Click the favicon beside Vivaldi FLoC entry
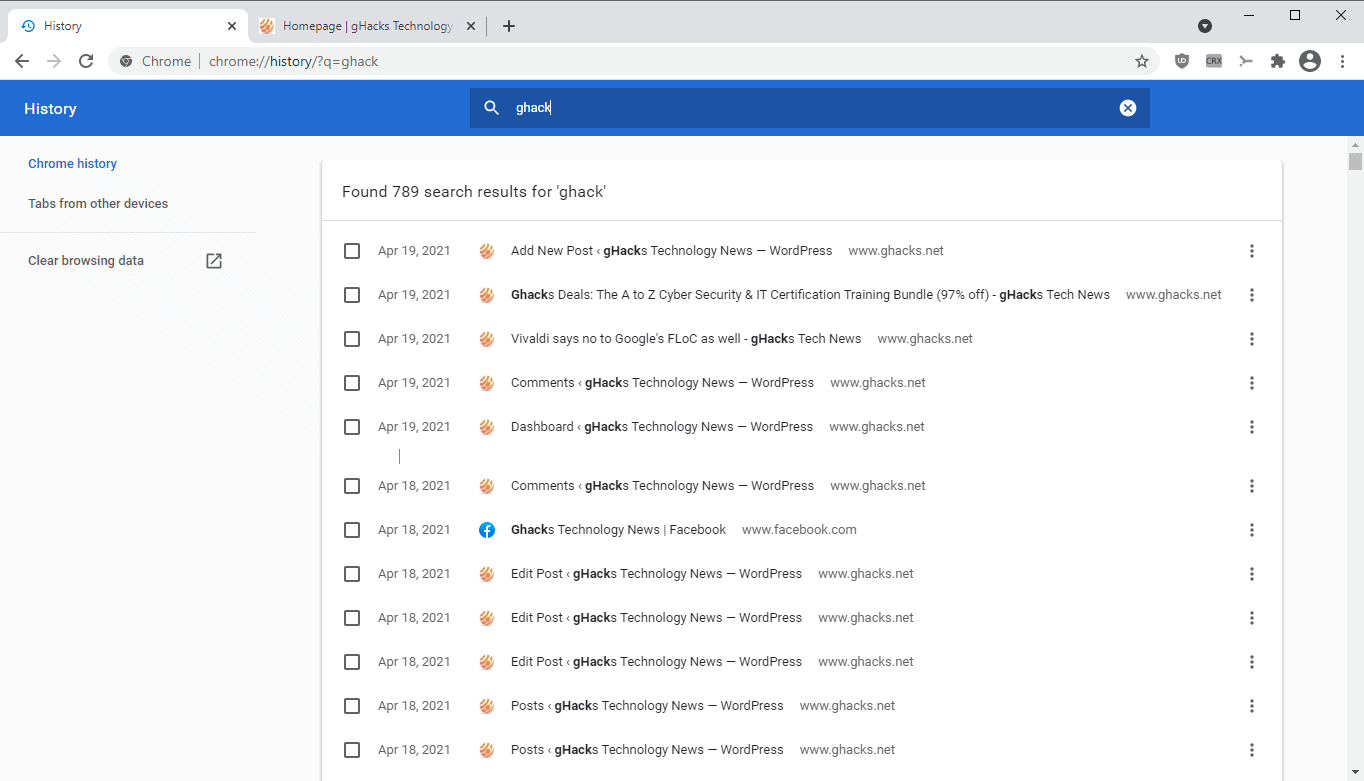 click(487, 339)
